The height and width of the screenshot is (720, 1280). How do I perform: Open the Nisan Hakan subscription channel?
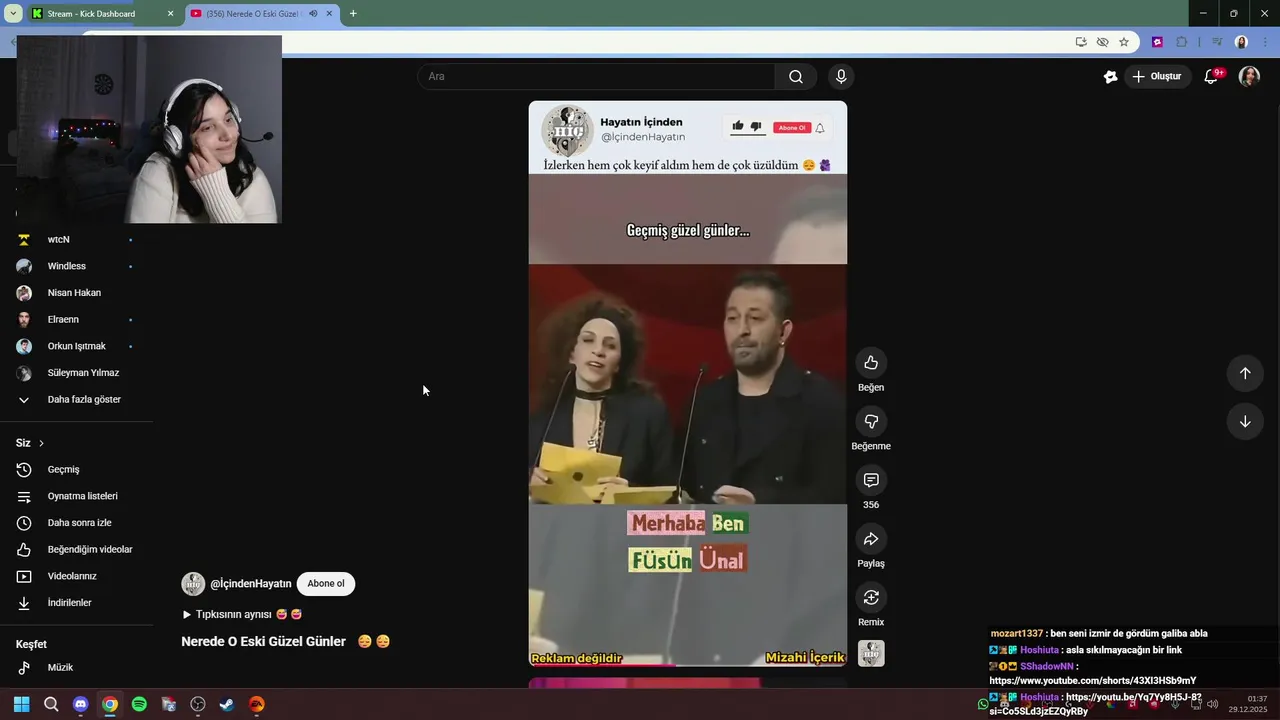pos(75,293)
